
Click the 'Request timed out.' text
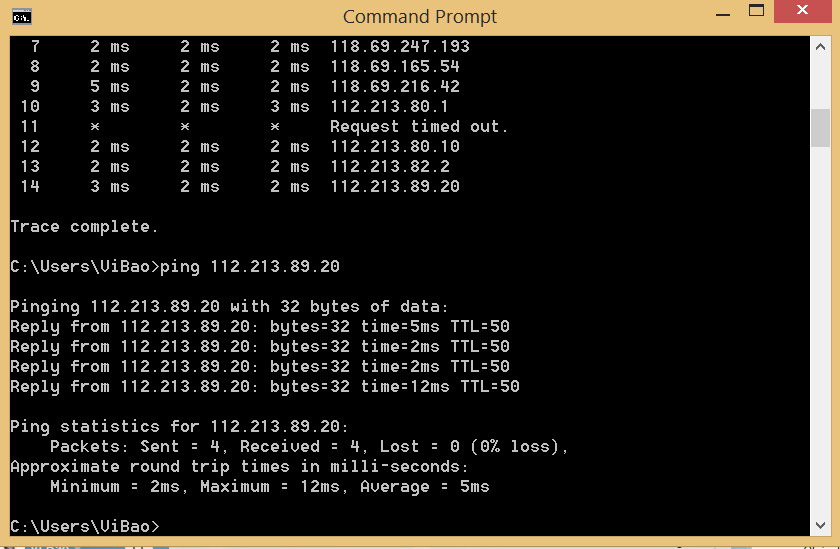coord(419,126)
